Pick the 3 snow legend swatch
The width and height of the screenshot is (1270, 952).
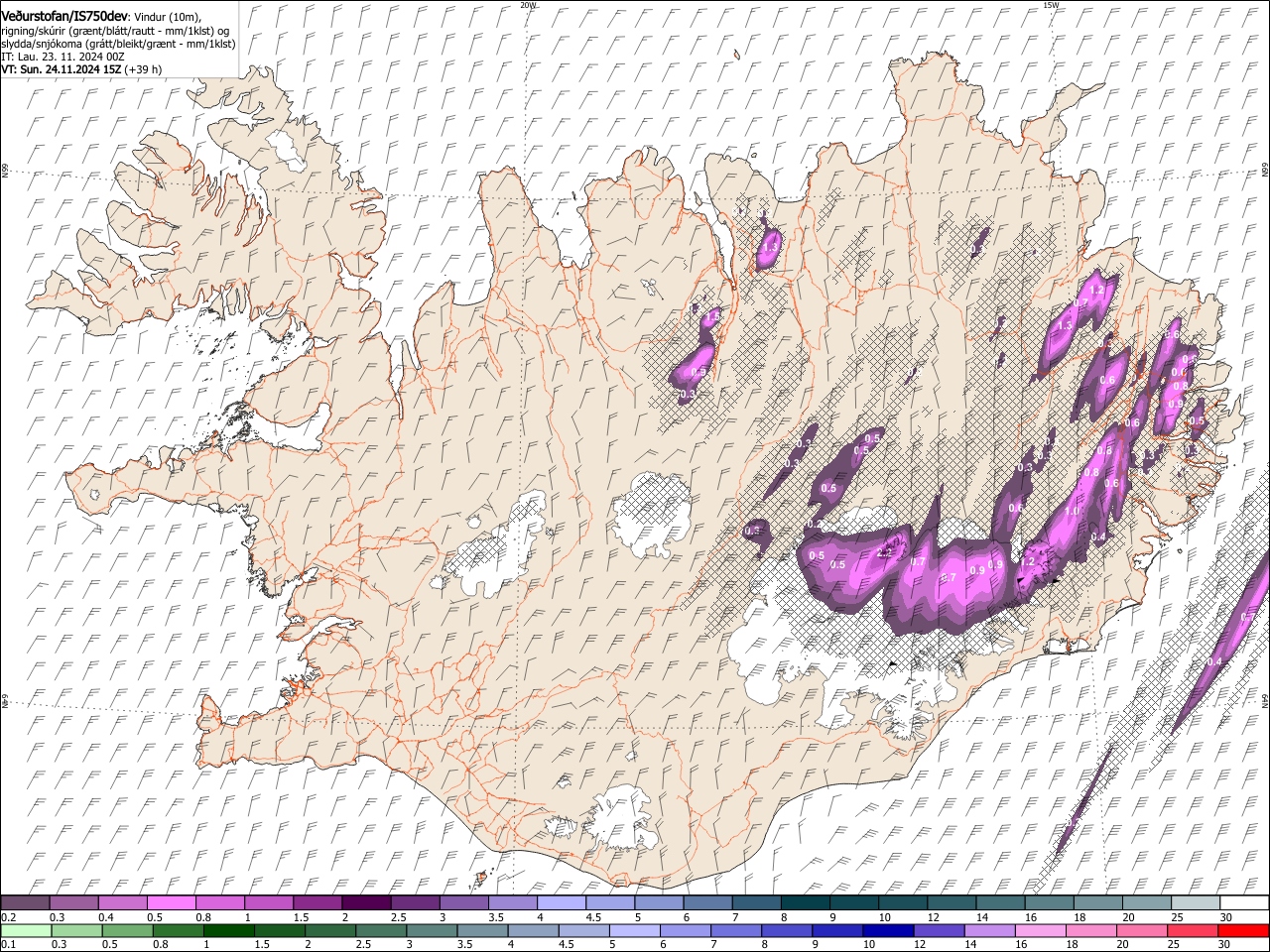tap(463, 903)
